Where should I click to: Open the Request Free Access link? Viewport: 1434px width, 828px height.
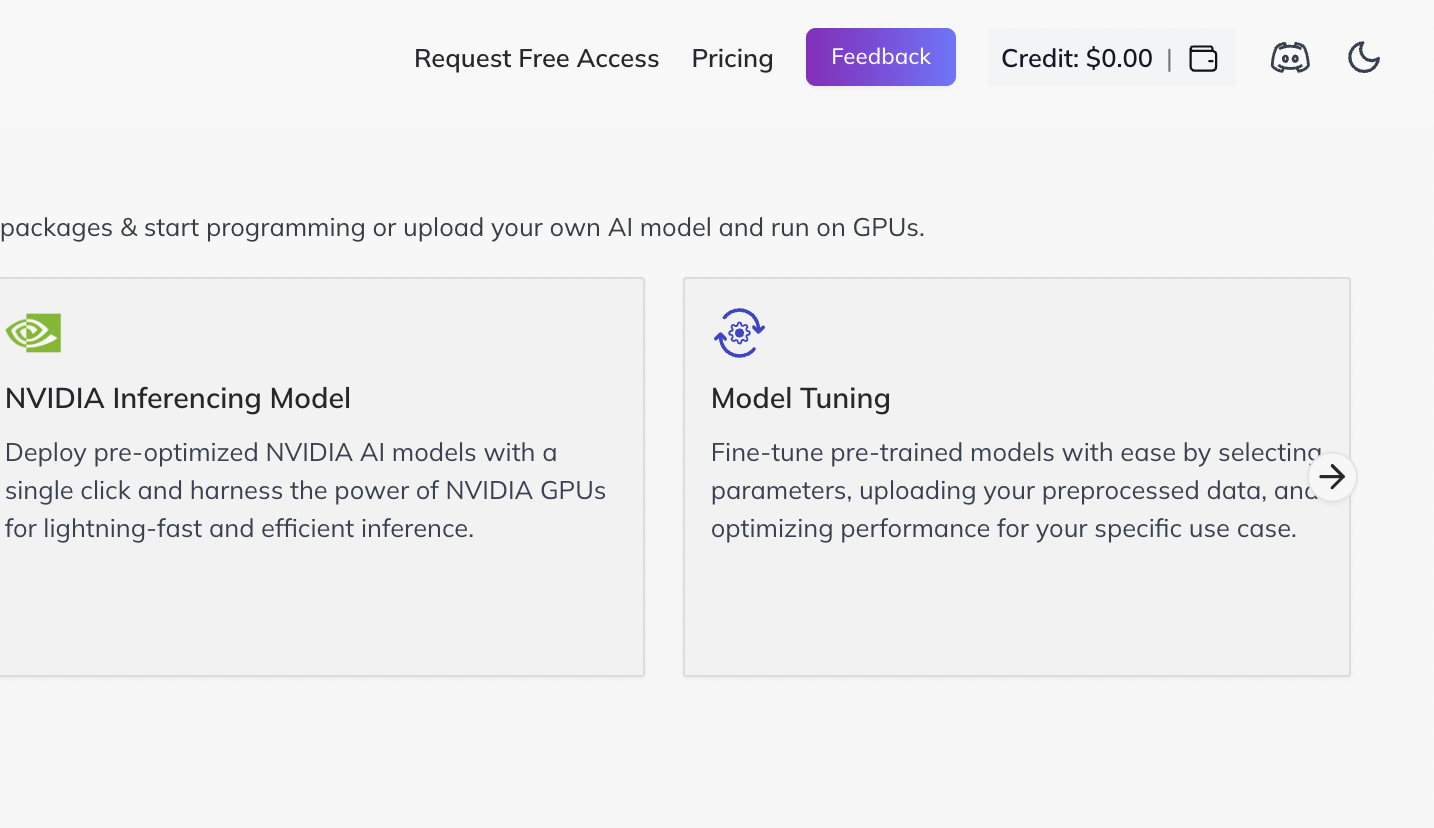pos(536,59)
